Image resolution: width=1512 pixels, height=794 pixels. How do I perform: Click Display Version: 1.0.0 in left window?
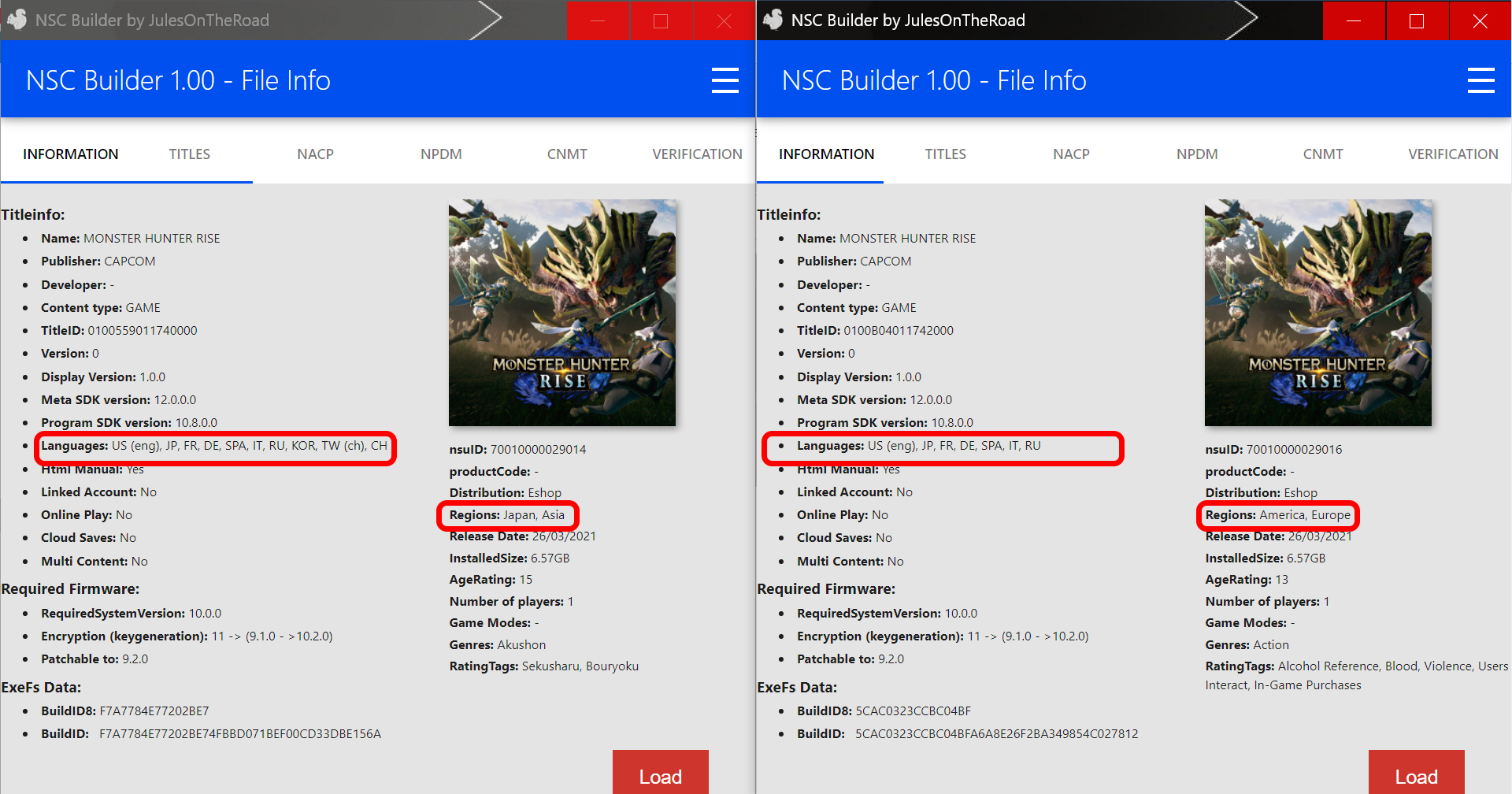coord(103,377)
